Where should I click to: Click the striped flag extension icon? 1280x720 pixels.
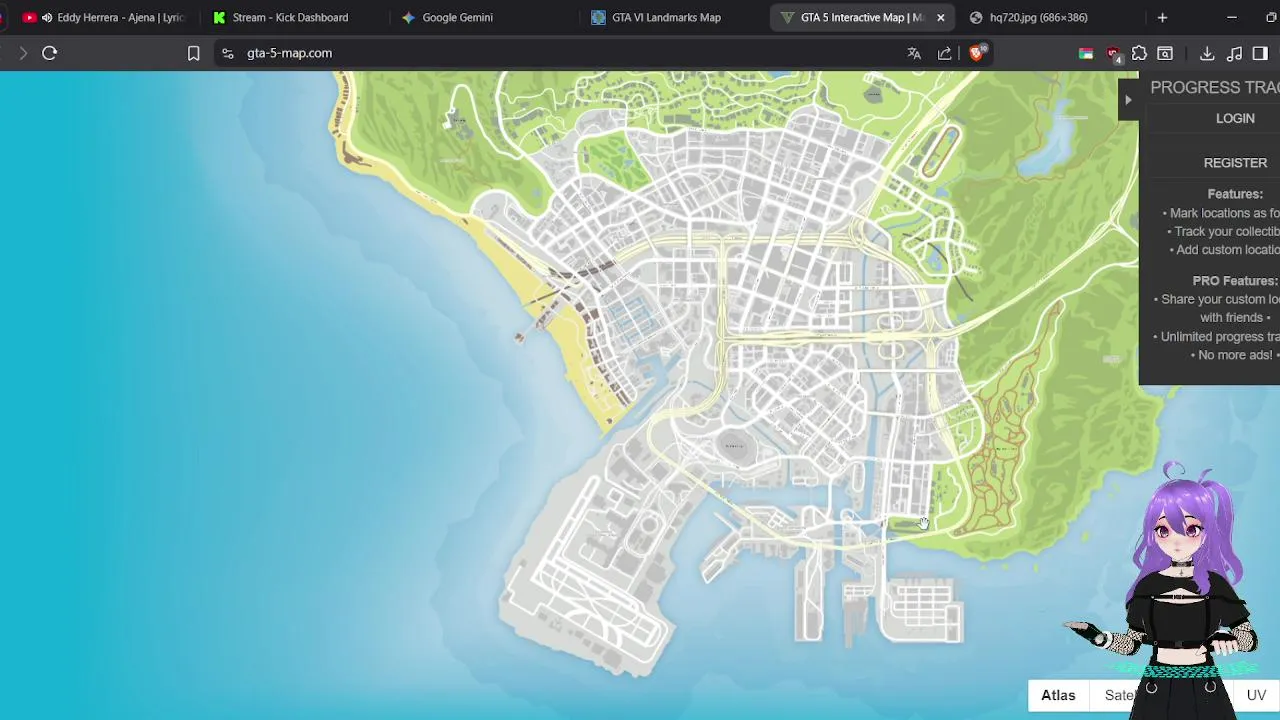[x=1086, y=53]
